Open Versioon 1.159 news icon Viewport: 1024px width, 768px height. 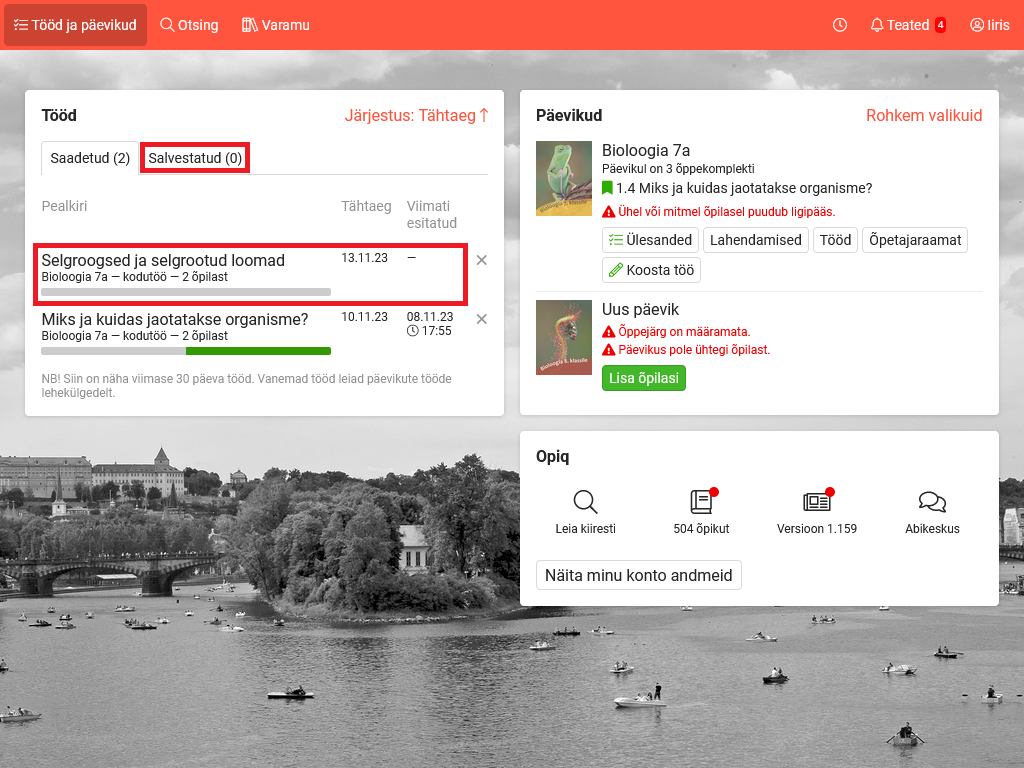pos(817,502)
